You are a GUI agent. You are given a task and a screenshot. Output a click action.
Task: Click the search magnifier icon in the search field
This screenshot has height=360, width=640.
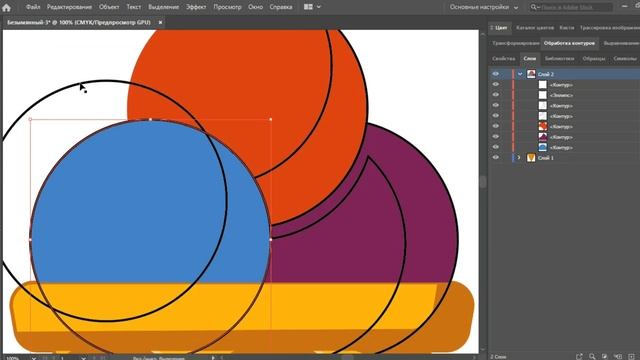(533, 7)
